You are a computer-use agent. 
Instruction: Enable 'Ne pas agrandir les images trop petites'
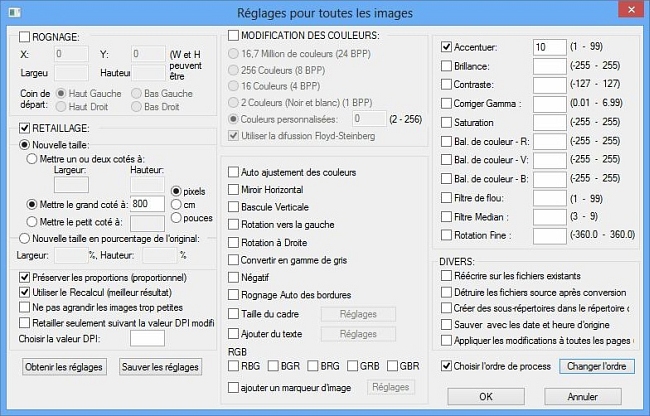pyautogui.click(x=24, y=307)
